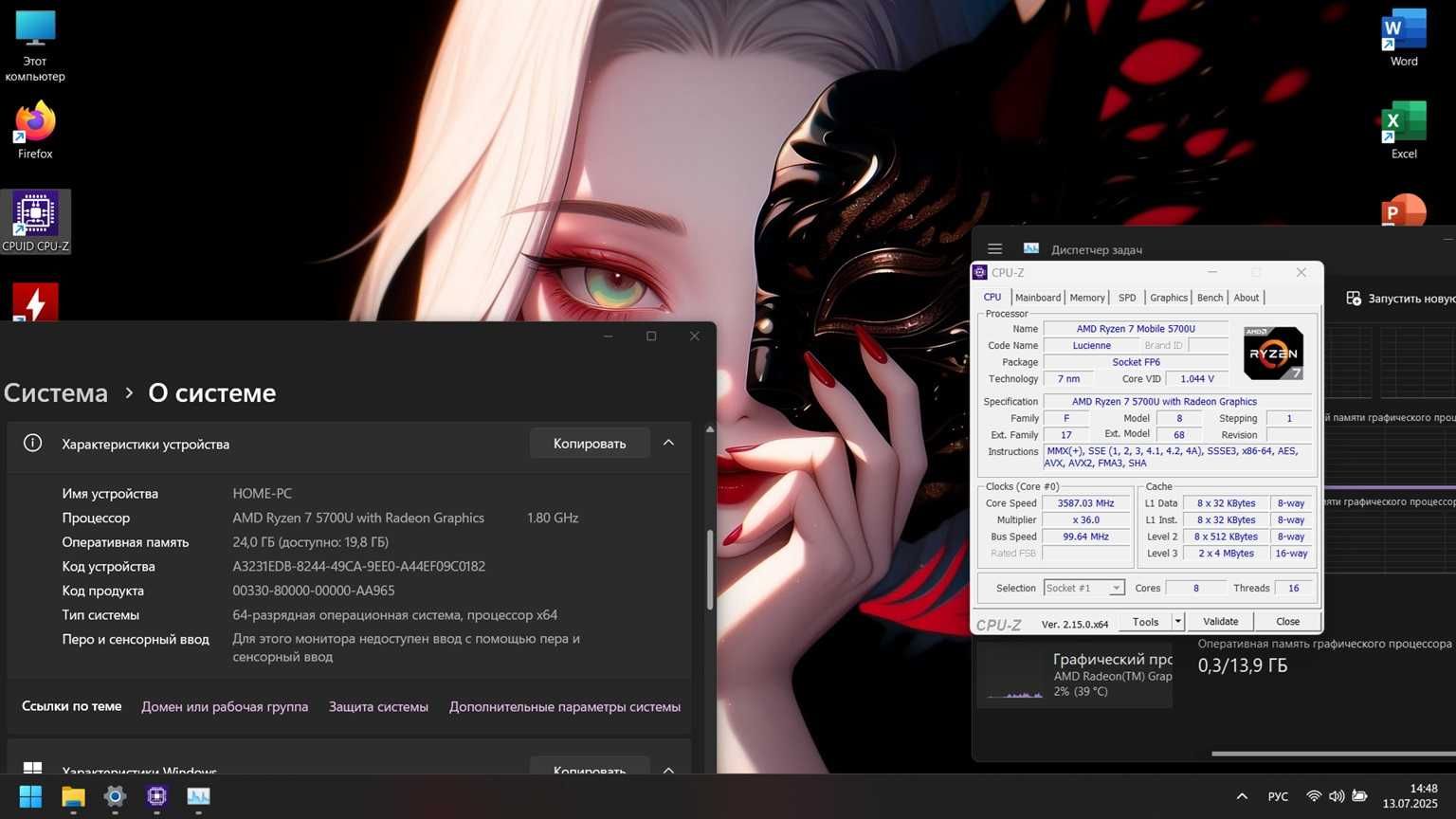Open the PowerPoint desktop shortcut

1404,210
